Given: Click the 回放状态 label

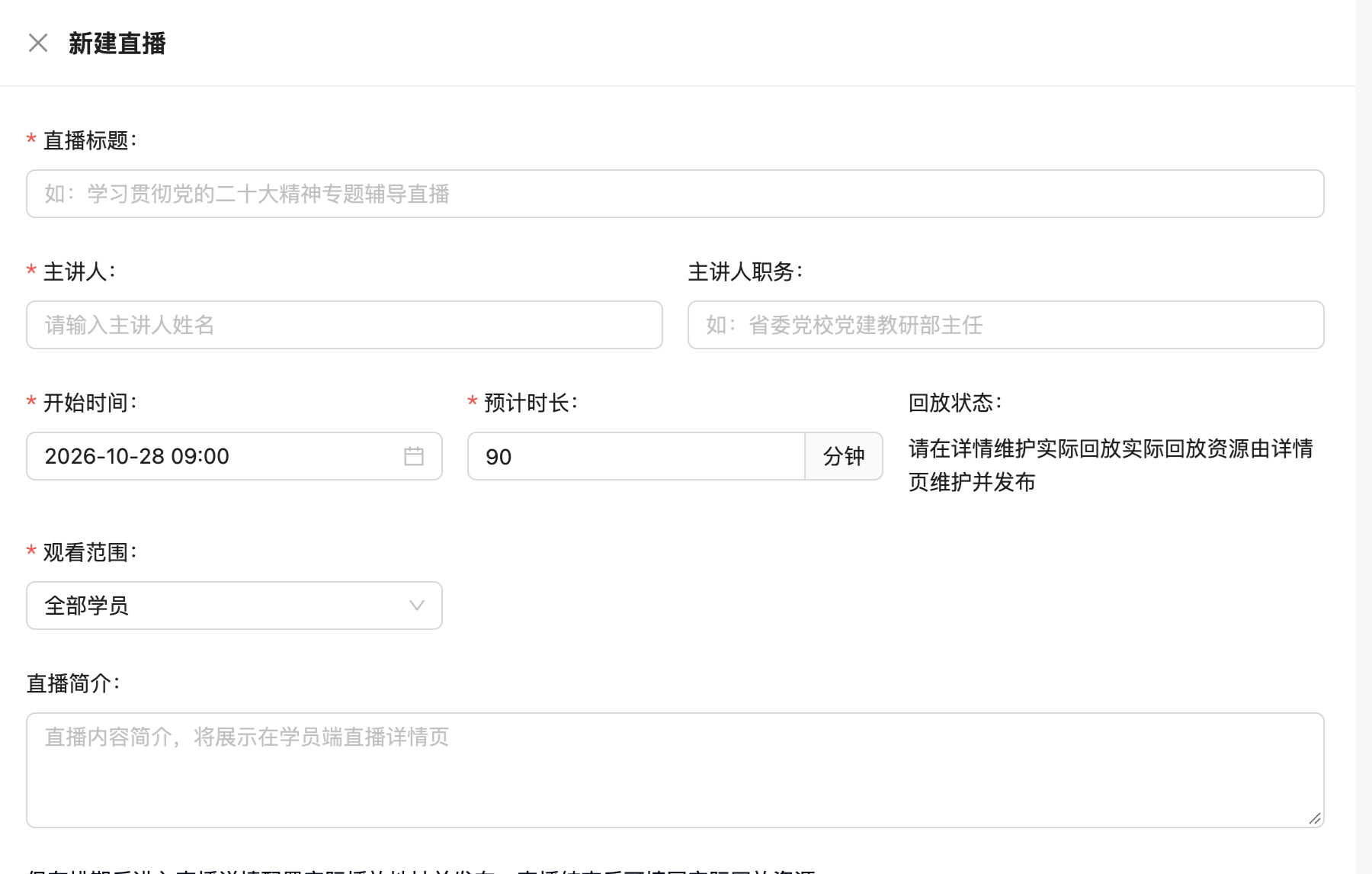Looking at the screenshot, I should [x=955, y=403].
